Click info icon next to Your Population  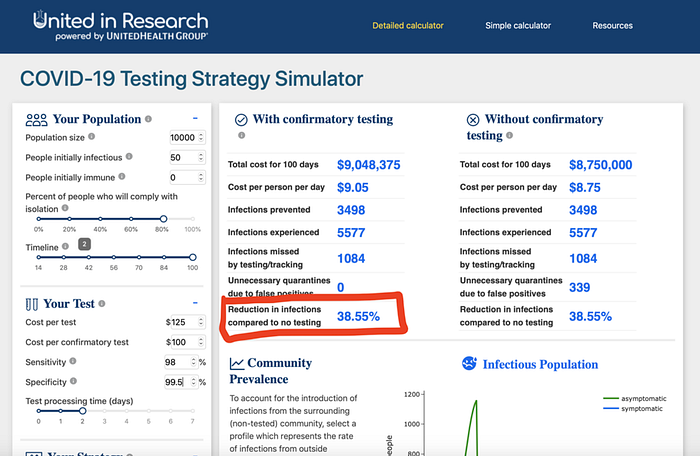pyautogui.click(x=148, y=119)
